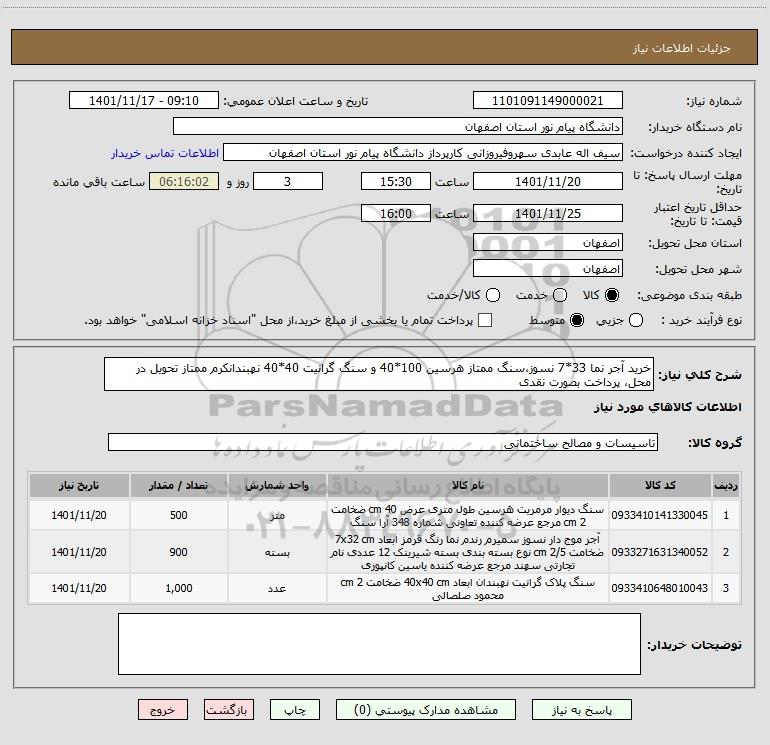Click the countdown timer 06:16:02
Viewport: 770px width, 745px height.
click(184, 182)
